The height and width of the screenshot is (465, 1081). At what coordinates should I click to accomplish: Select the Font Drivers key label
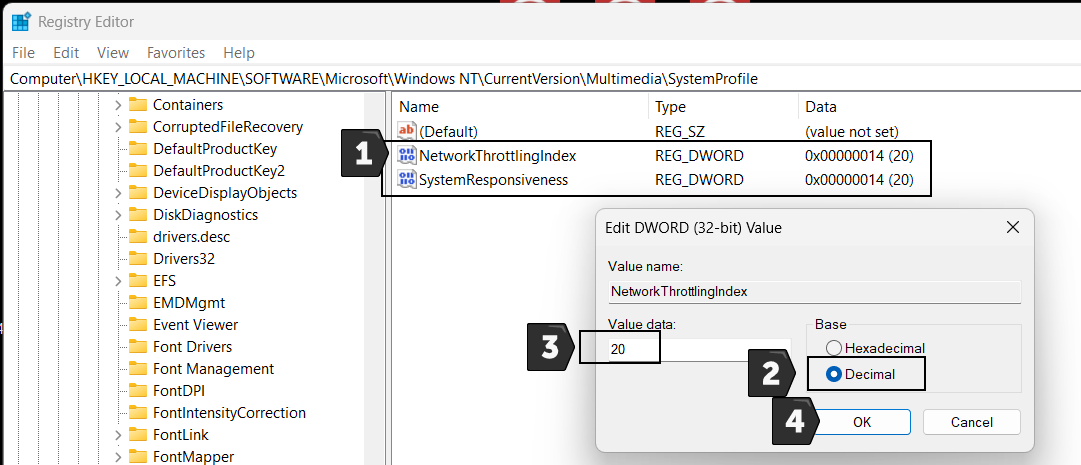point(192,347)
